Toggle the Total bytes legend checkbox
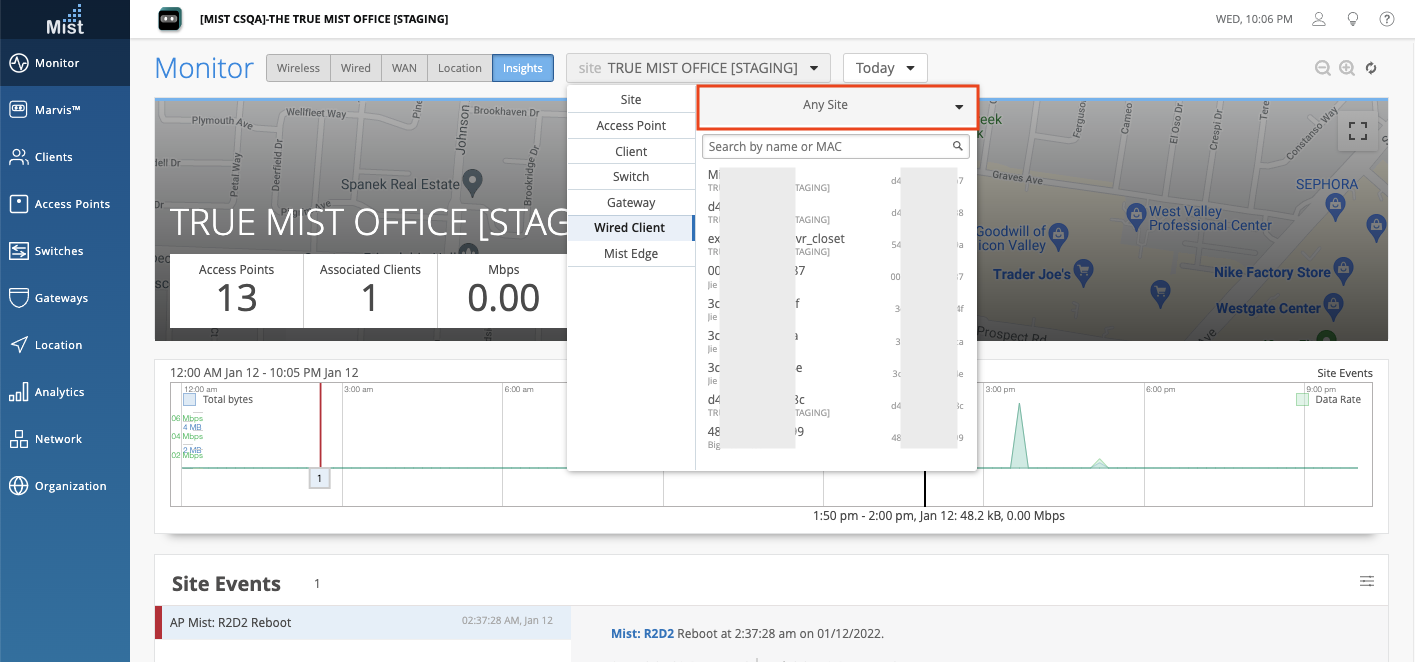1415x662 pixels. [x=190, y=399]
